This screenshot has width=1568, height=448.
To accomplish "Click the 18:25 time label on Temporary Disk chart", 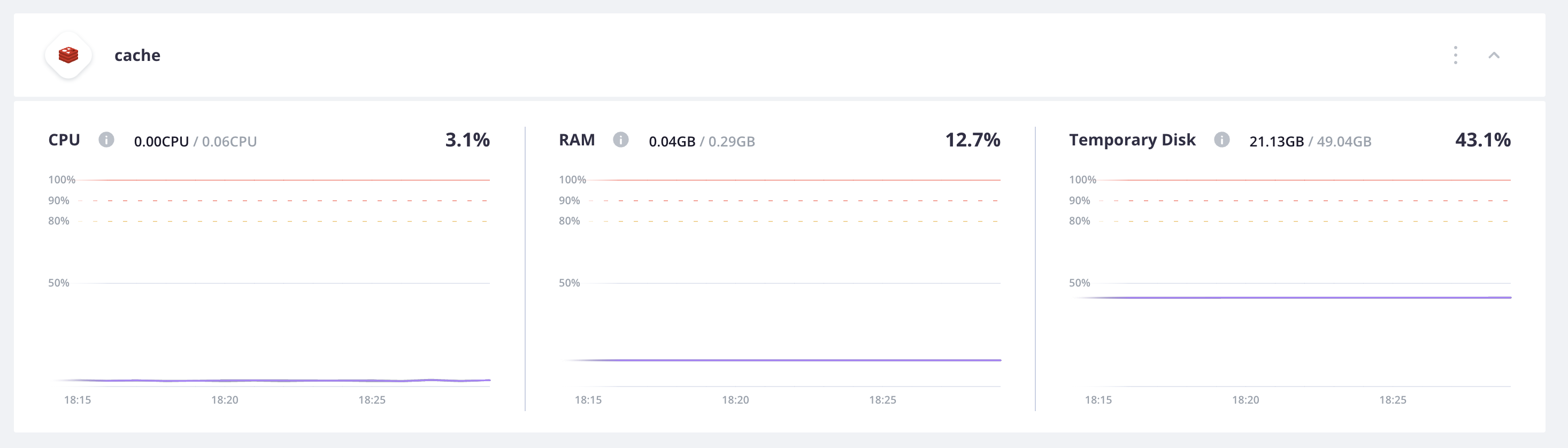I will 1393,400.
